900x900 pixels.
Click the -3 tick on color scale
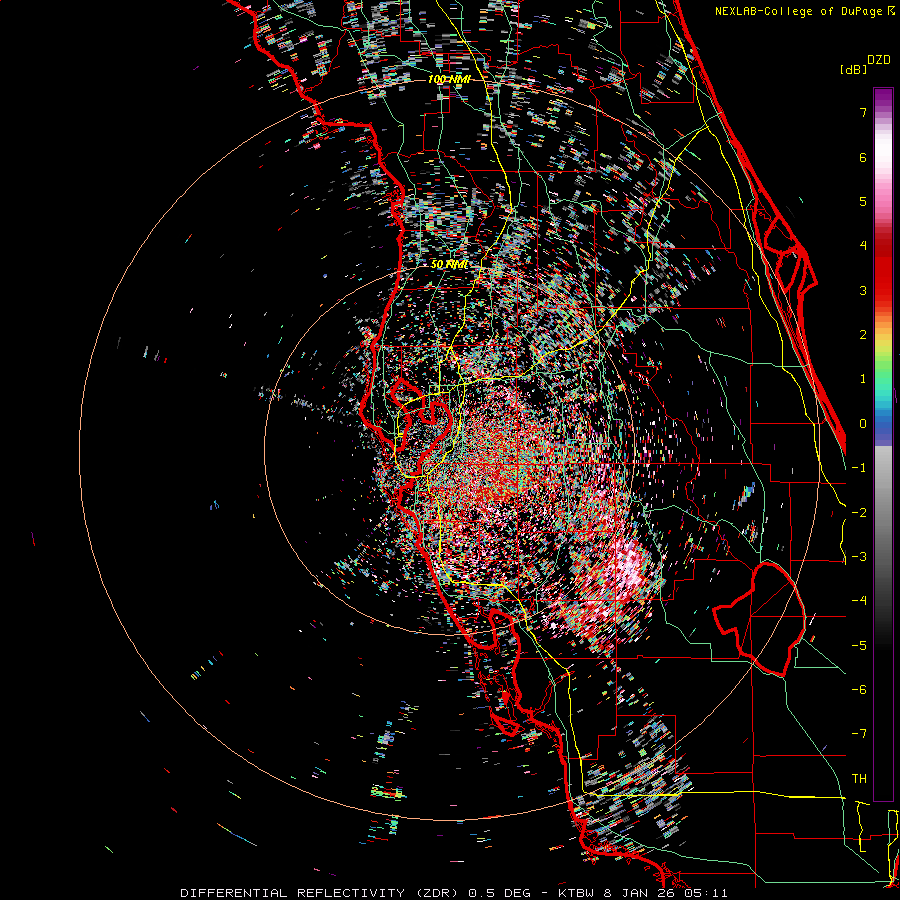tap(859, 556)
